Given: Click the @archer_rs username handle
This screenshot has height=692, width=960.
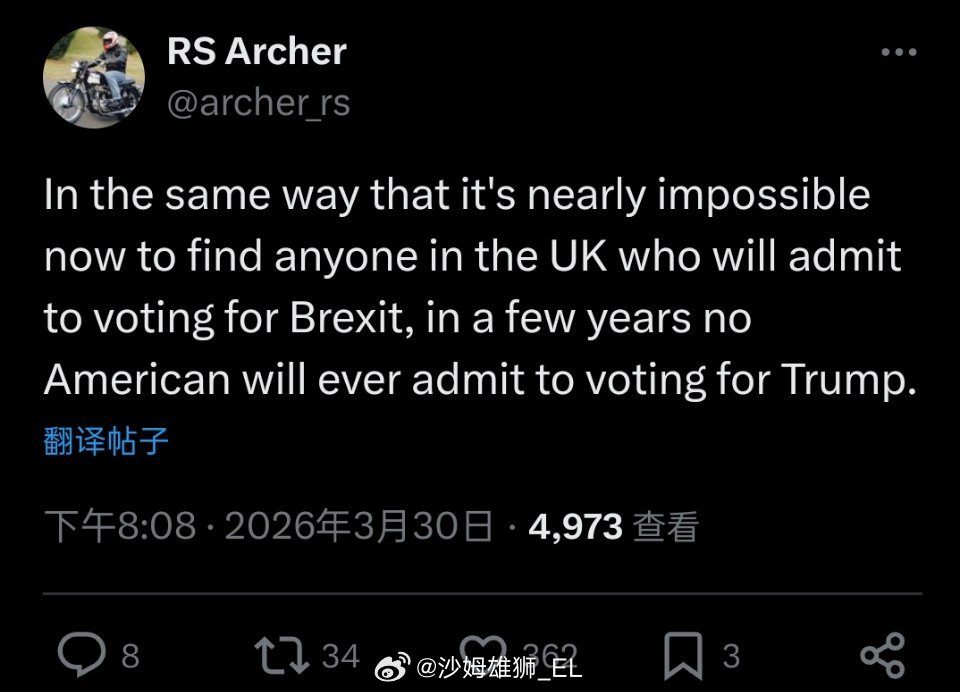Looking at the screenshot, I should [x=258, y=102].
